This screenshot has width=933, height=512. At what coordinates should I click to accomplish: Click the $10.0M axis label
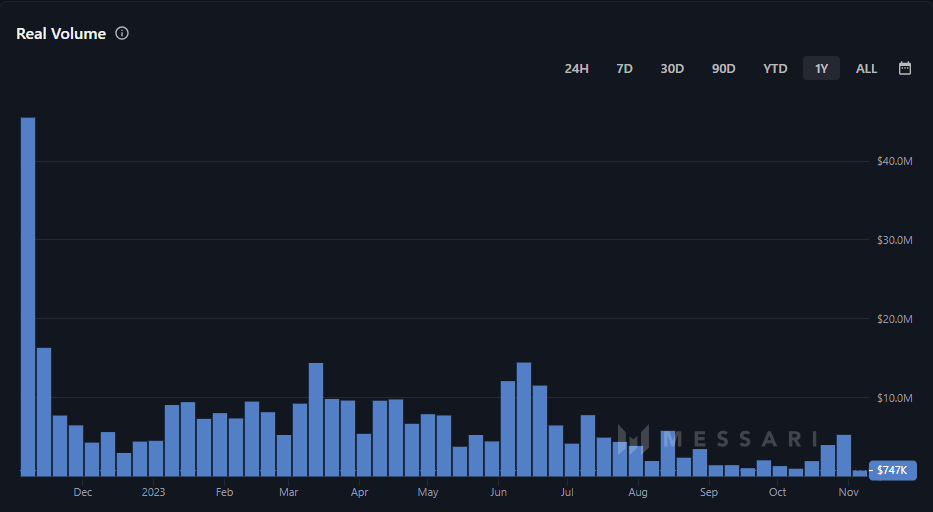click(x=894, y=398)
